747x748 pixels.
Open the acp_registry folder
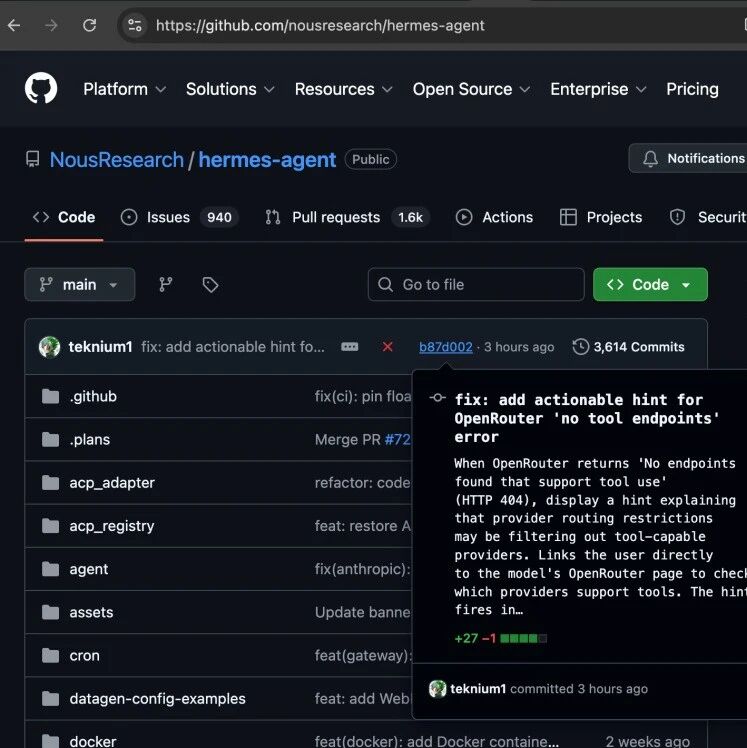112,526
